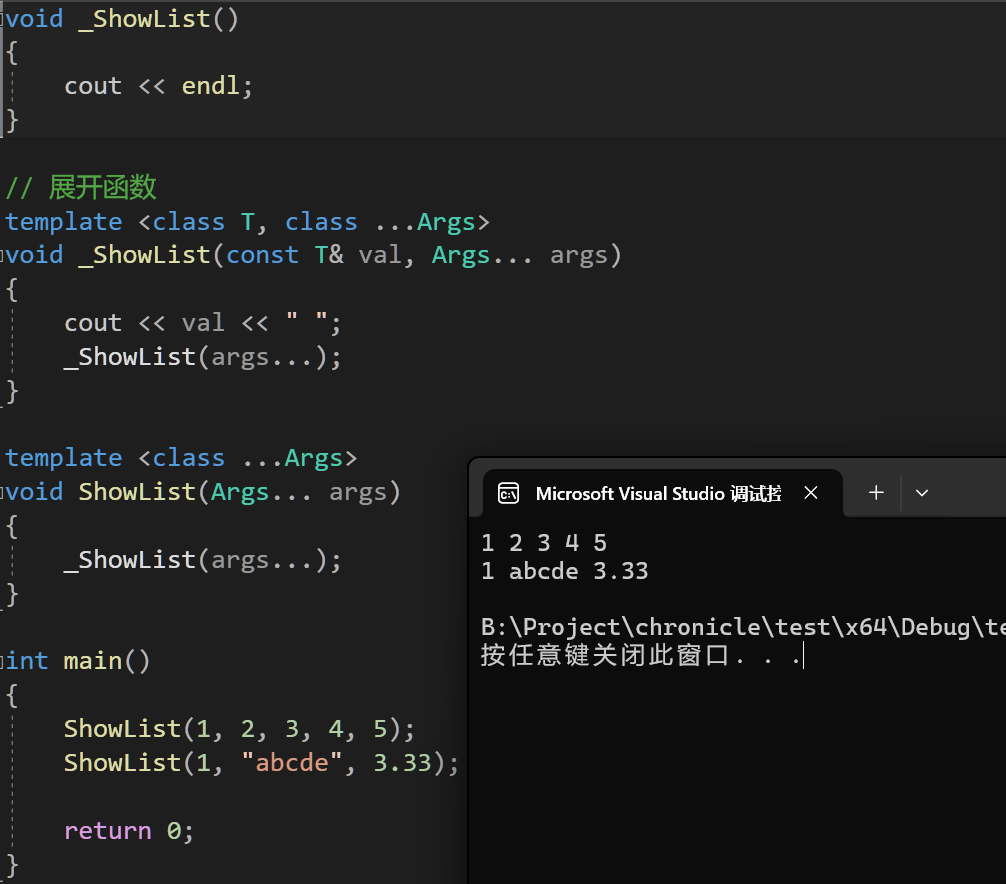Collapse the int main() function
Image resolution: width=1006 pixels, height=884 pixels.
2,661
